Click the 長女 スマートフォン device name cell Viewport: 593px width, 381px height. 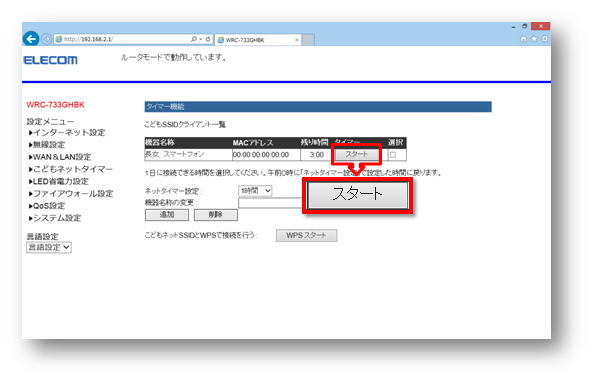[x=188, y=154]
